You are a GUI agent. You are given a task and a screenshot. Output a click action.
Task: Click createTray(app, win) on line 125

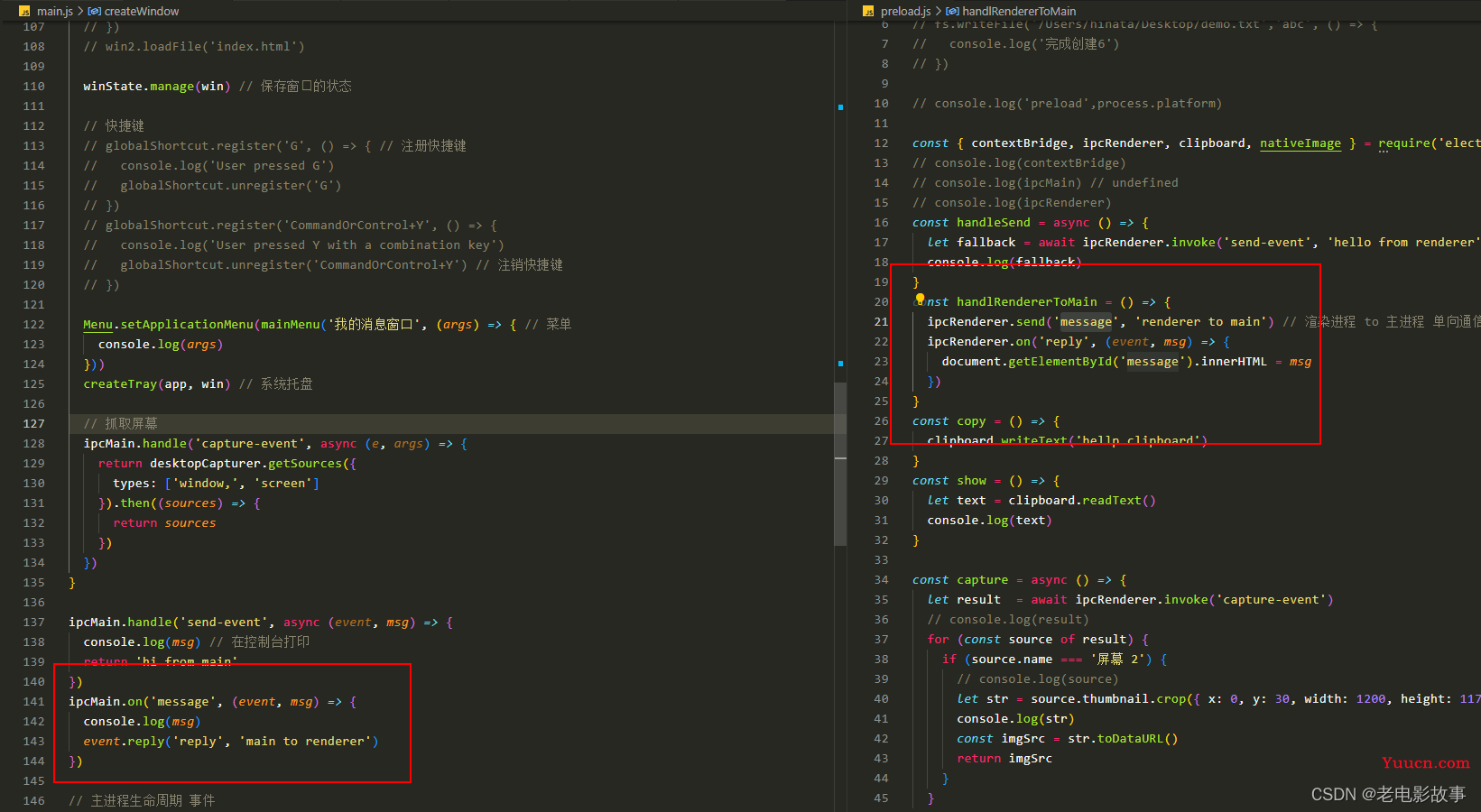157,384
